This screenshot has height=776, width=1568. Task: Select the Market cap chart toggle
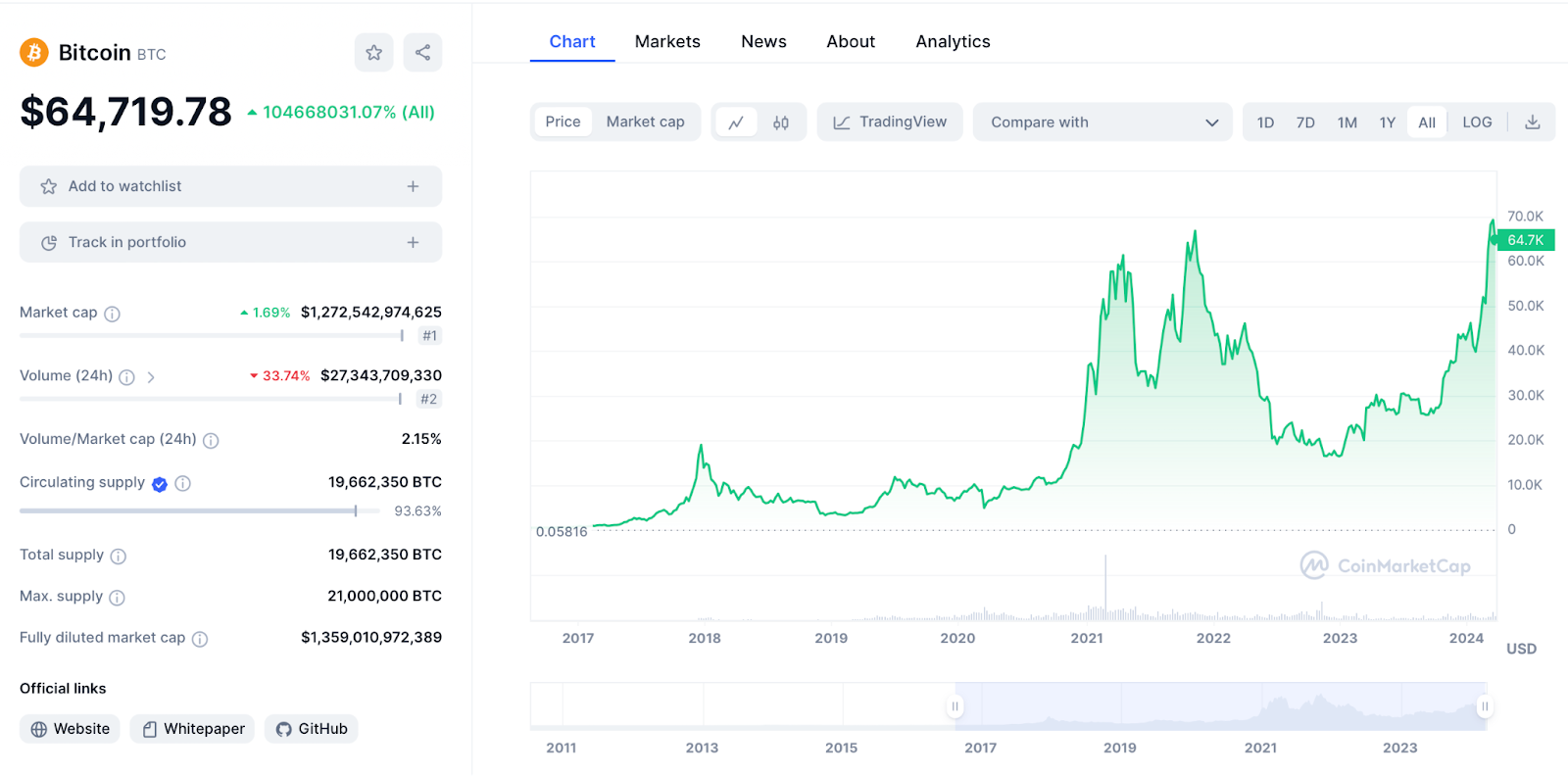coord(645,121)
